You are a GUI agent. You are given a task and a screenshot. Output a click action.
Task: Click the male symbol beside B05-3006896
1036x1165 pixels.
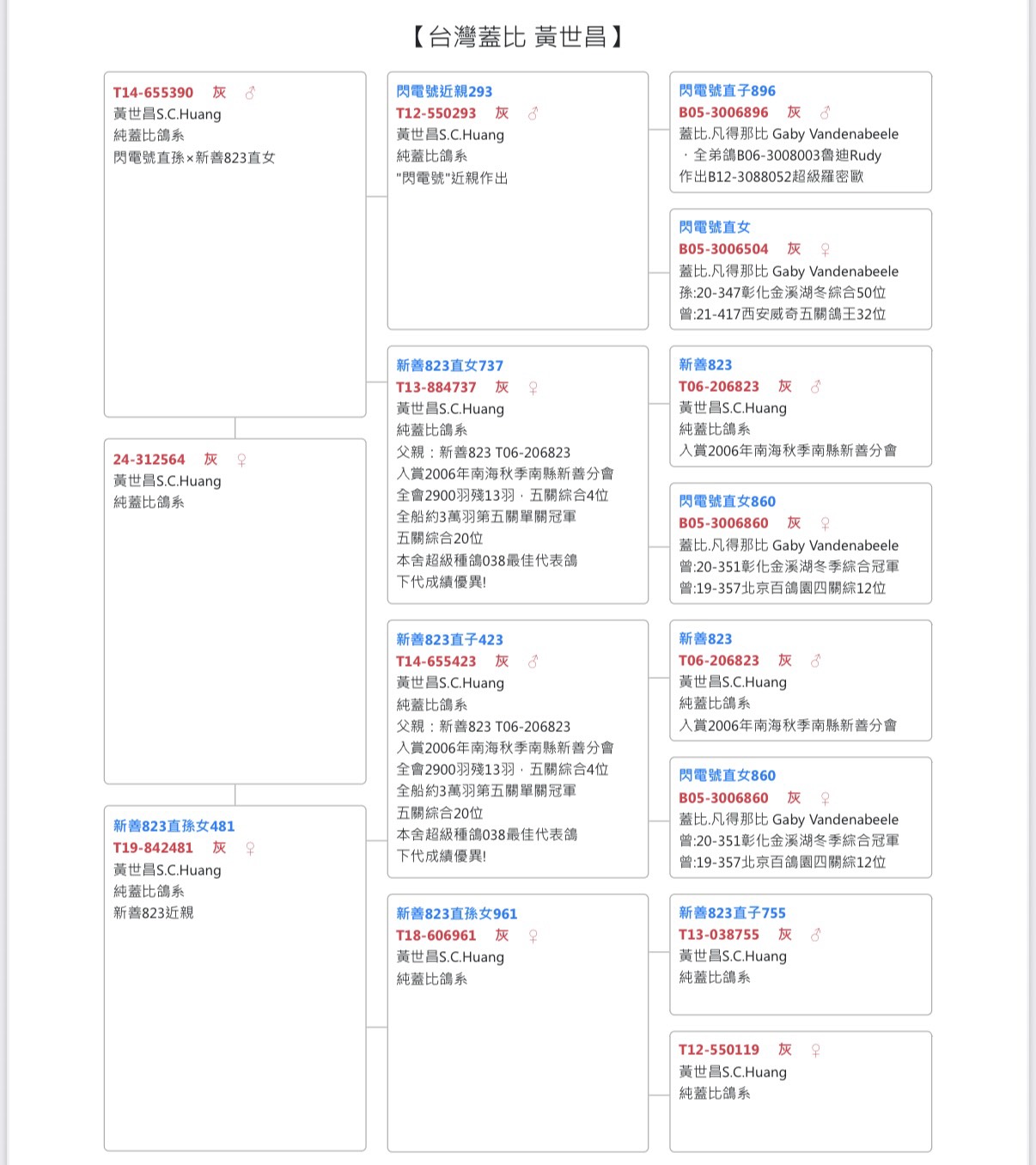pyautogui.click(x=825, y=113)
